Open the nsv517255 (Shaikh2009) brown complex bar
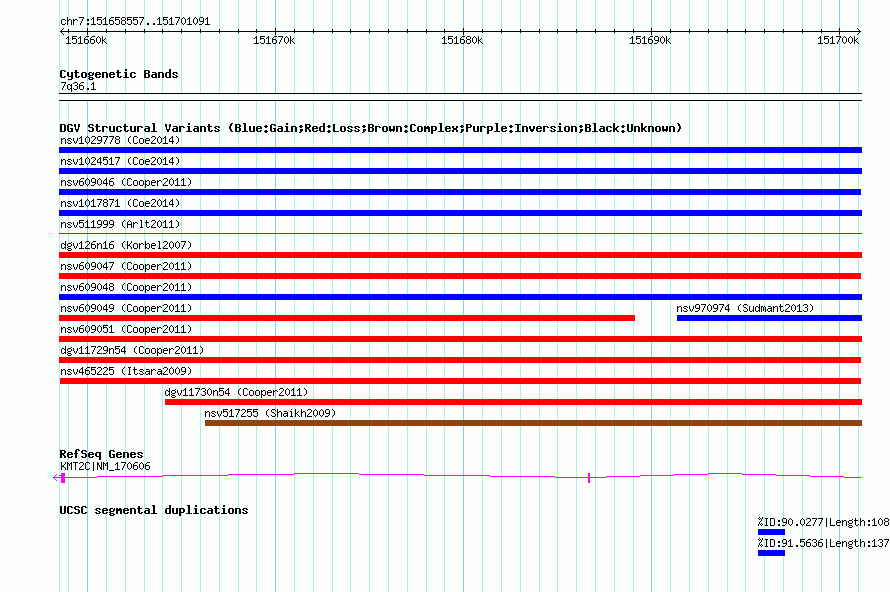890x592 pixels. point(534,423)
